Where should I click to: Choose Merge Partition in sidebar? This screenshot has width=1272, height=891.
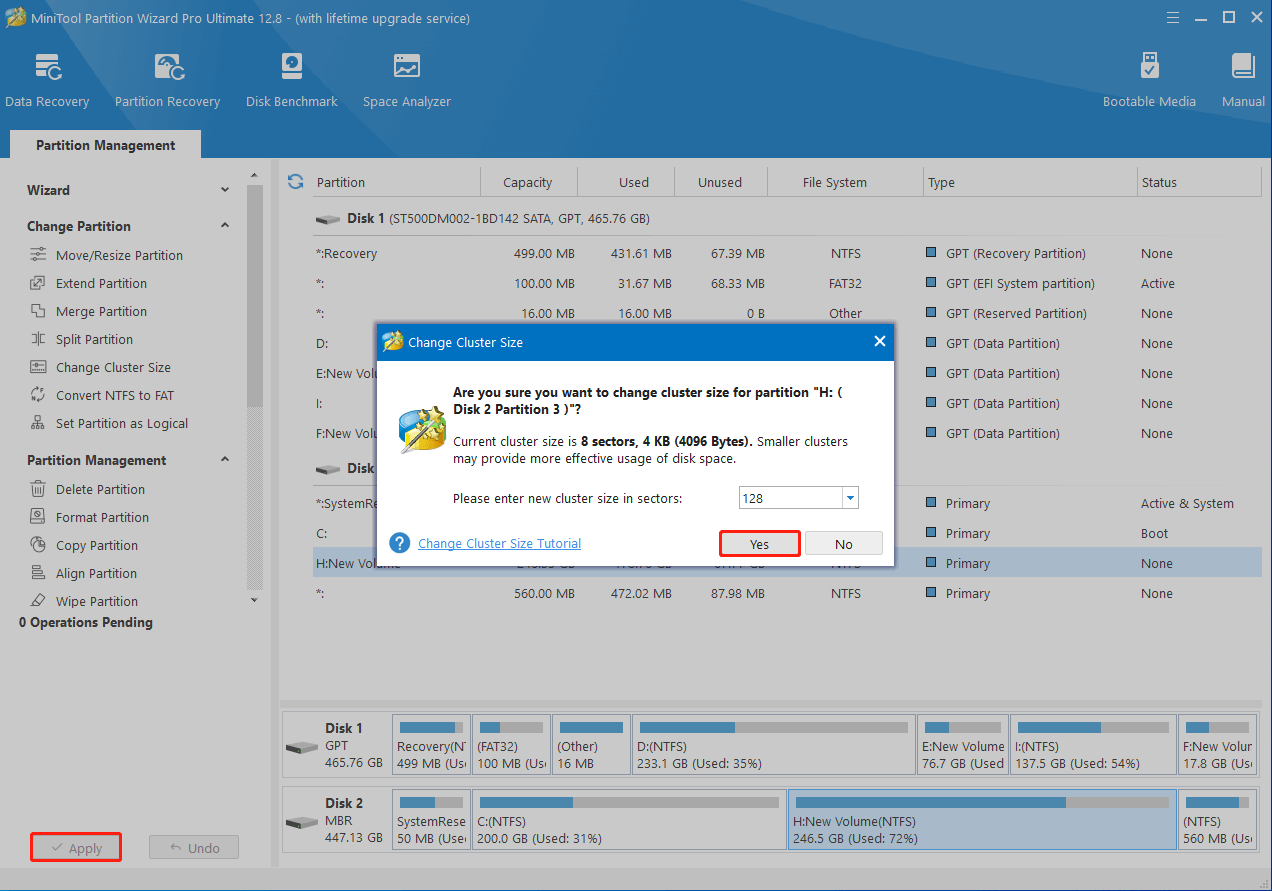click(101, 312)
